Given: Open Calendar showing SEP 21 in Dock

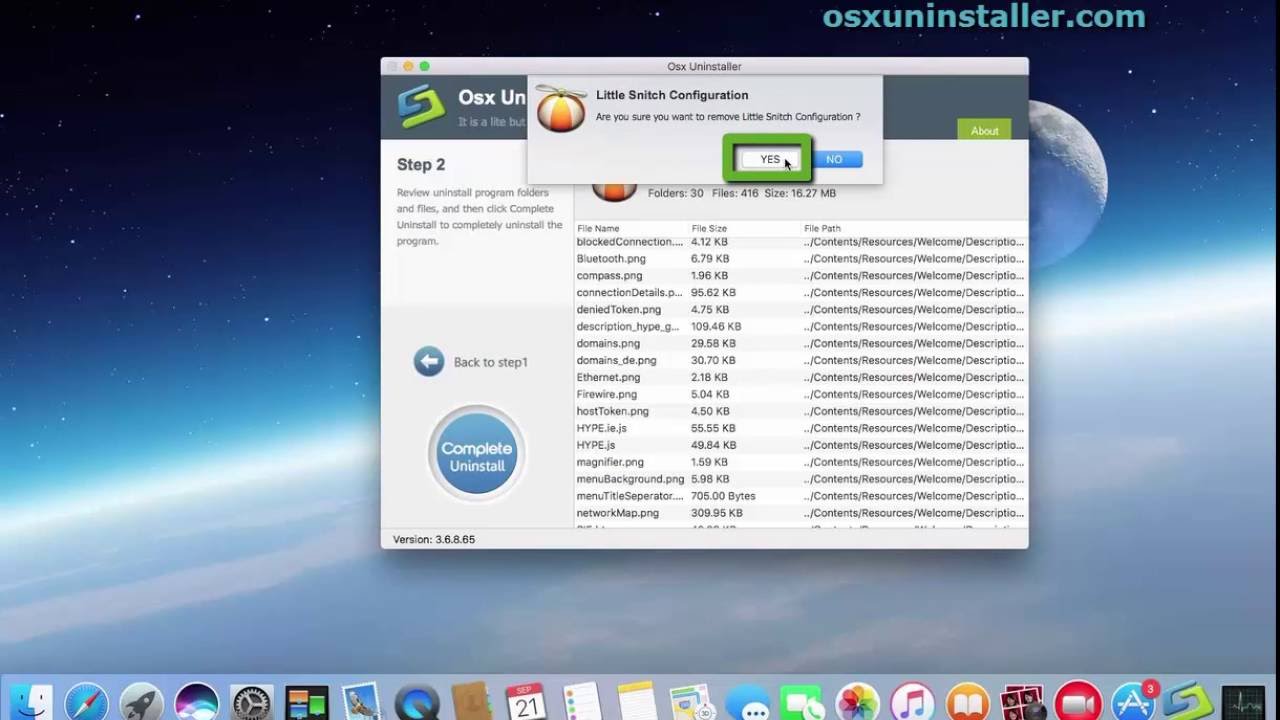Looking at the screenshot, I should (x=526, y=702).
